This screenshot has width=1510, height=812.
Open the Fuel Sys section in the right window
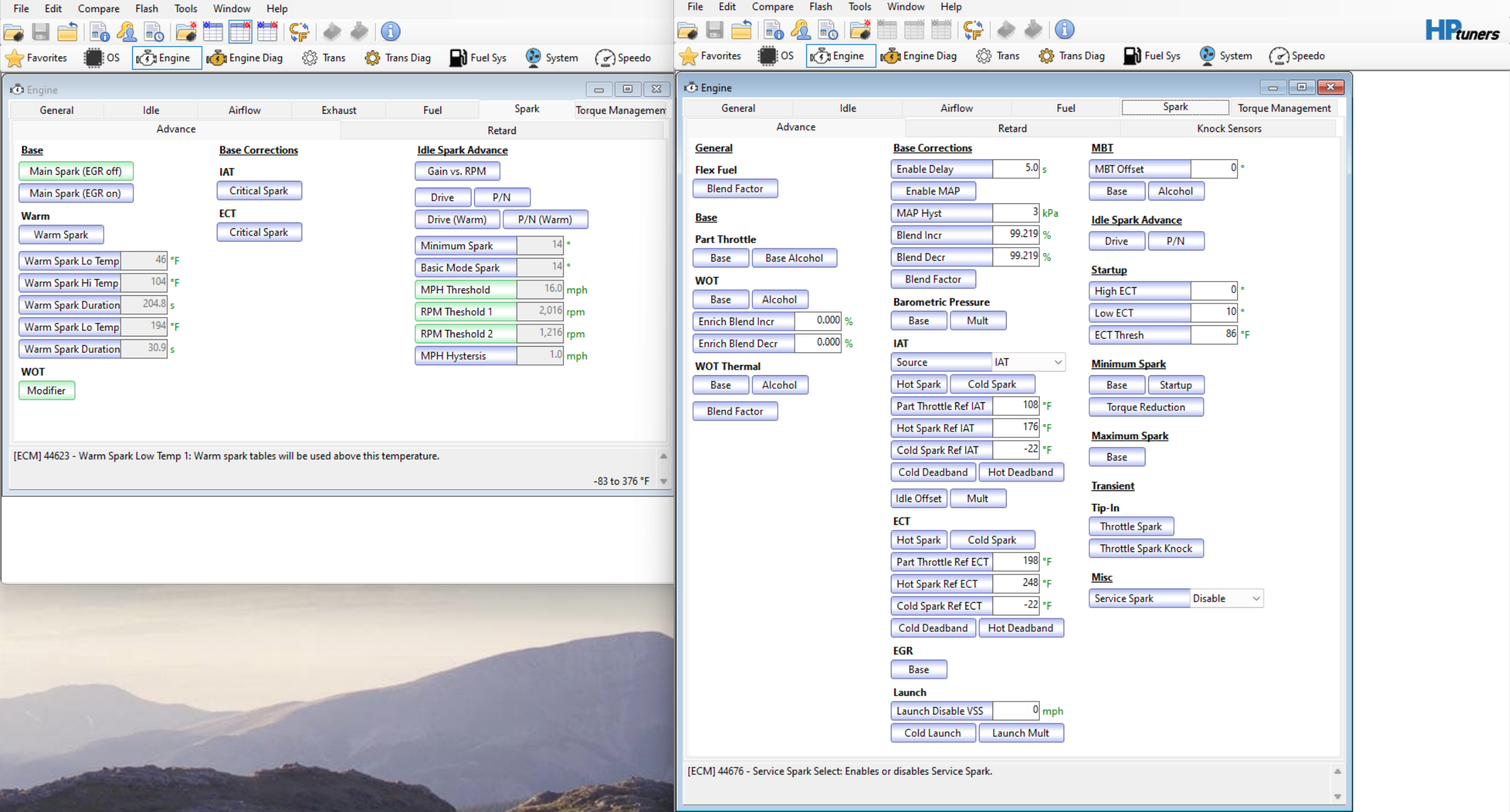pyautogui.click(x=1152, y=56)
